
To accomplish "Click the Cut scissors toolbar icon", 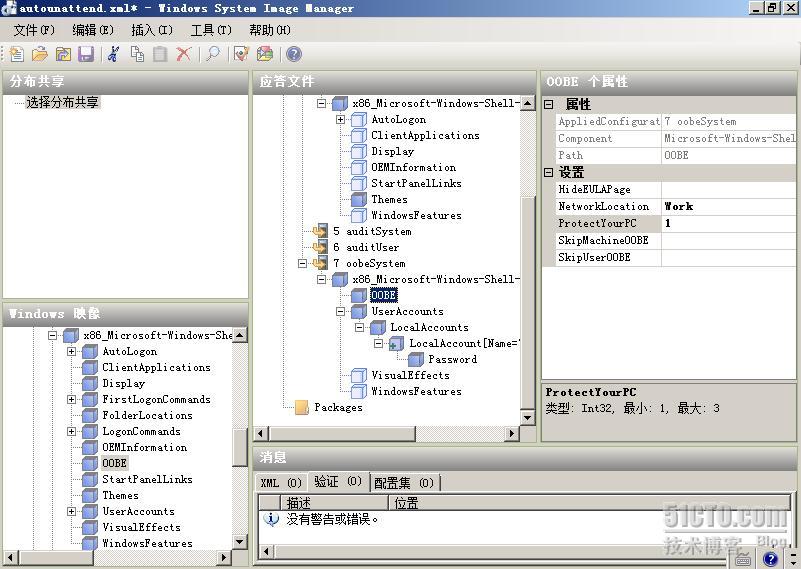I will click(113, 54).
